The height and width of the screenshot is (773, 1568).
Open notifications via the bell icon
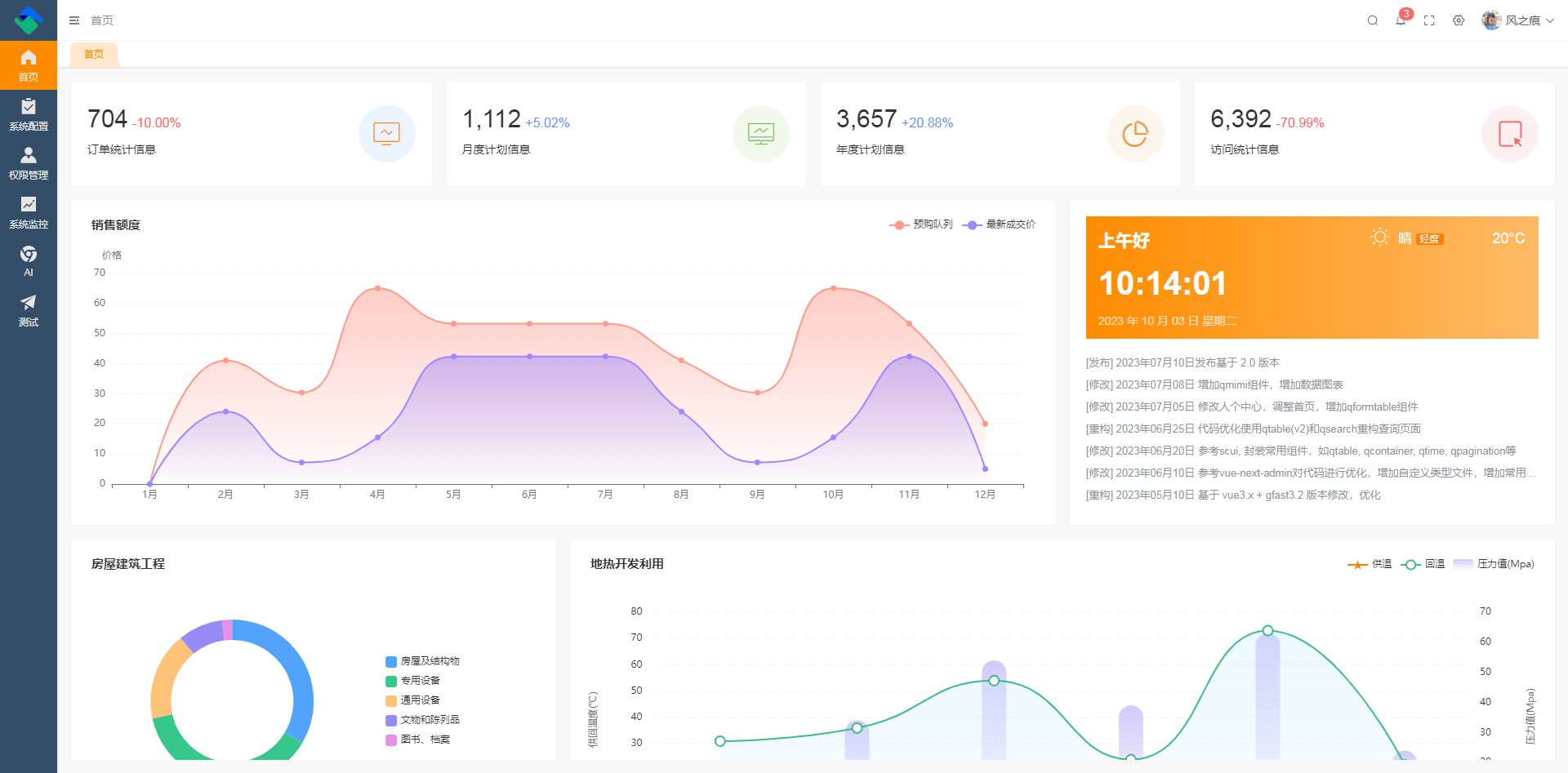point(1401,20)
